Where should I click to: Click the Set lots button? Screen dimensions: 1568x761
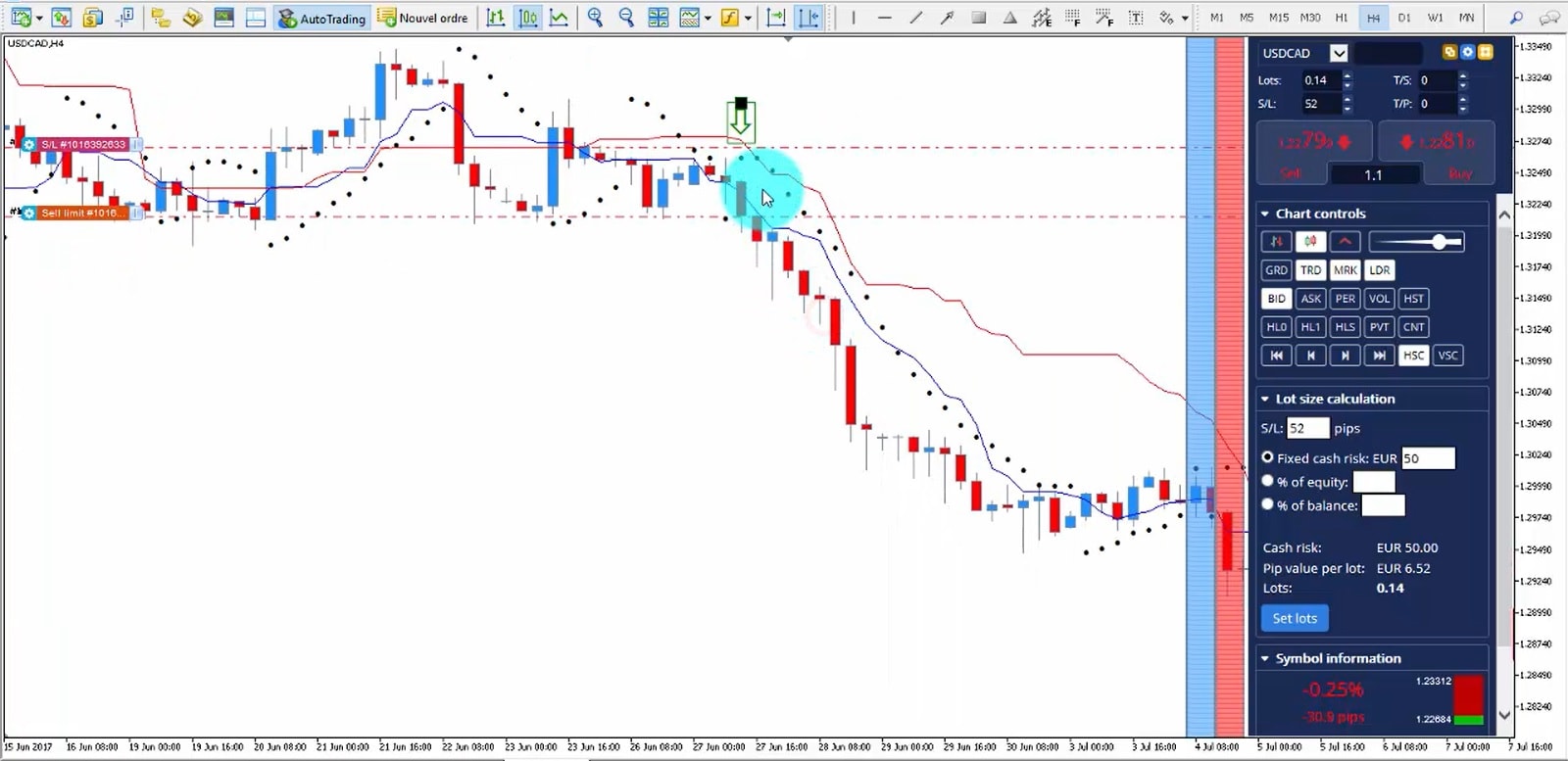1295,618
